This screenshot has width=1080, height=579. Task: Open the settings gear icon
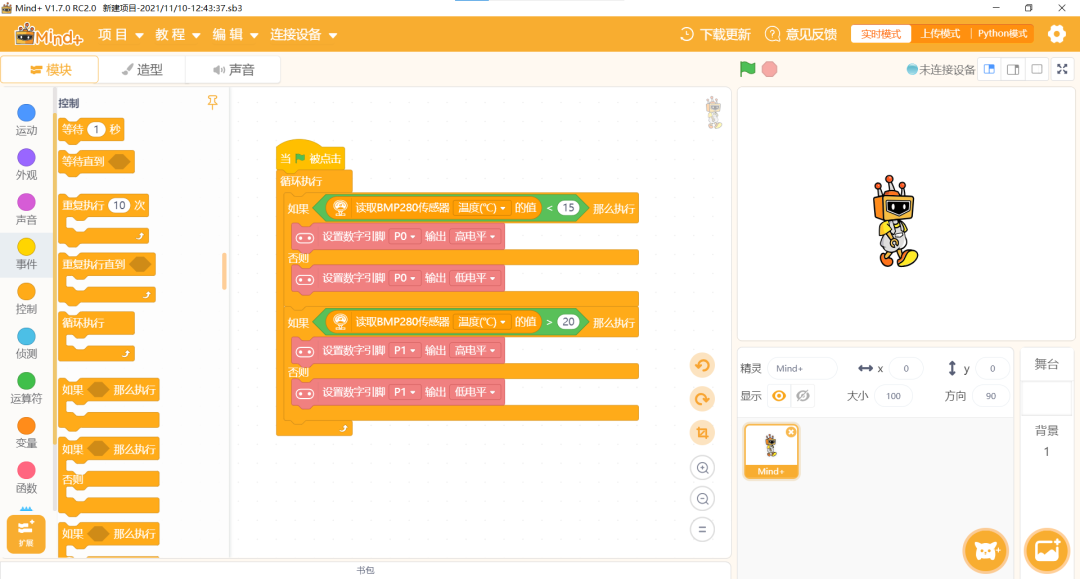point(1057,34)
